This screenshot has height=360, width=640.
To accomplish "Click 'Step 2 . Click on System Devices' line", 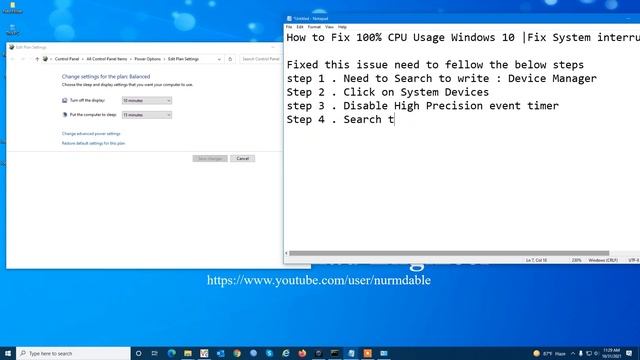I will pos(387,92).
